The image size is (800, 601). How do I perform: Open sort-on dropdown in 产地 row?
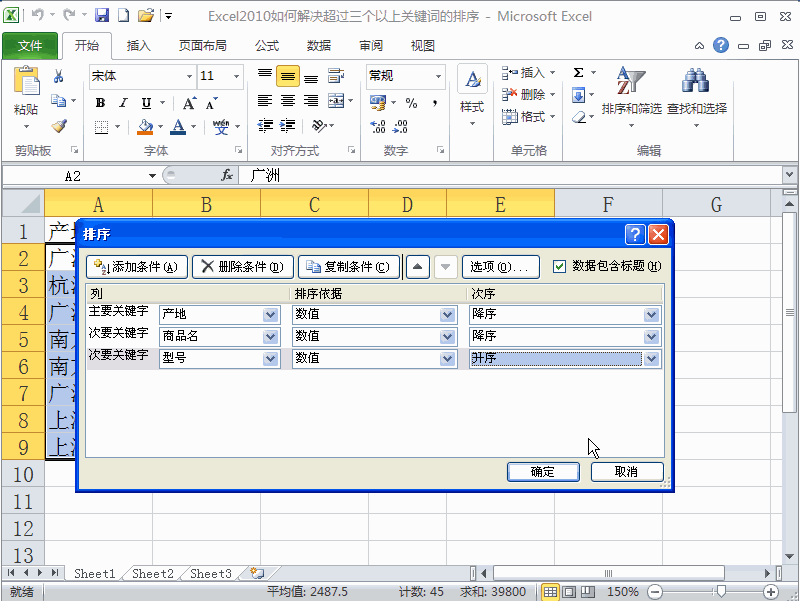pyautogui.click(x=447, y=314)
